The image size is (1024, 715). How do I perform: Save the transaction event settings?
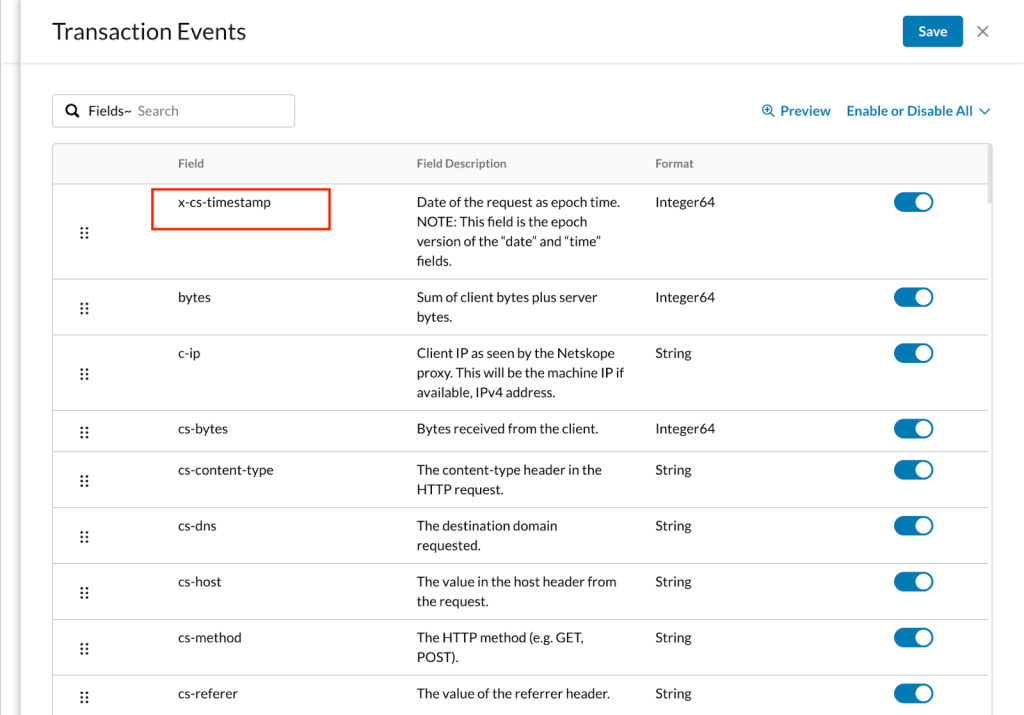click(932, 31)
